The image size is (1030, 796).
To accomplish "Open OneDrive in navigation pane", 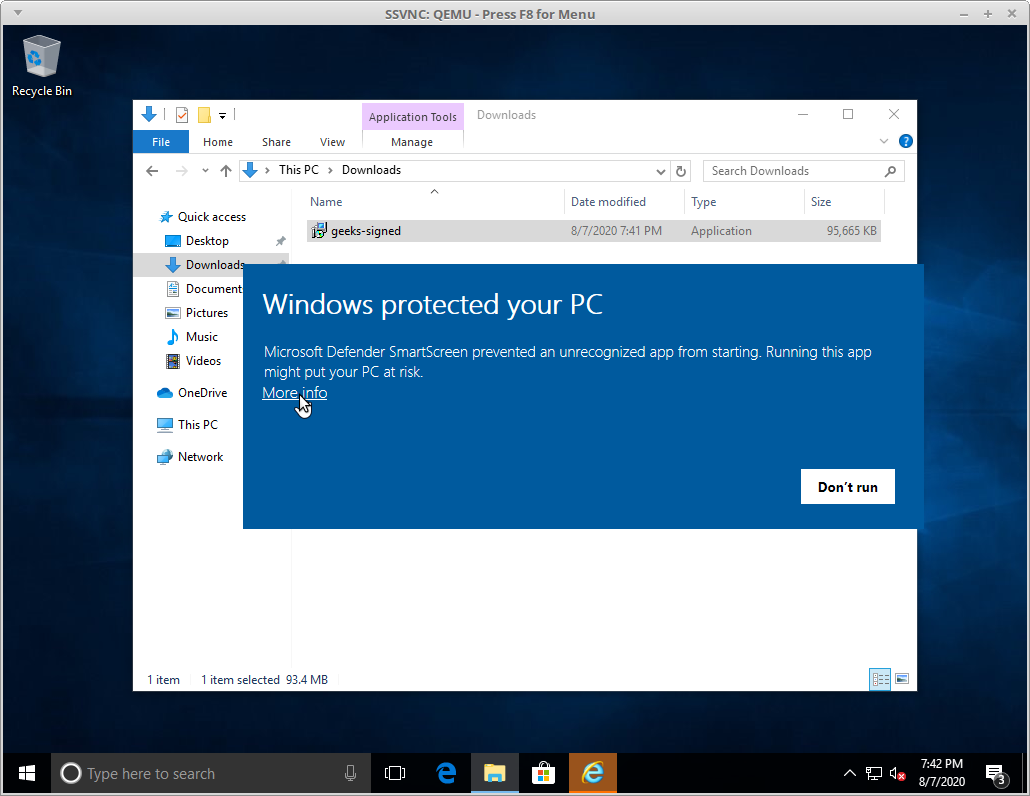I will pos(202,393).
